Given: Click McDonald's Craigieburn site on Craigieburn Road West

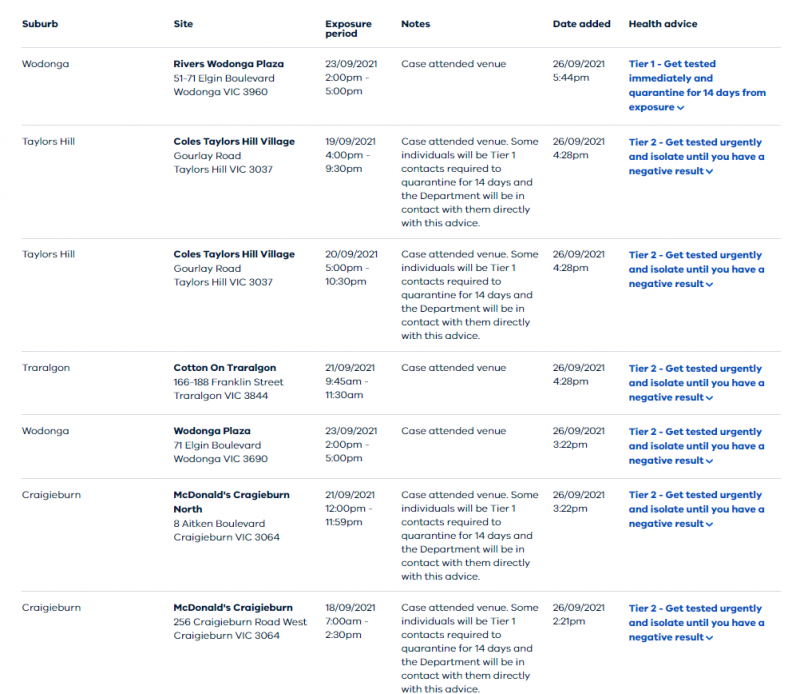Looking at the screenshot, I should click(233, 607).
